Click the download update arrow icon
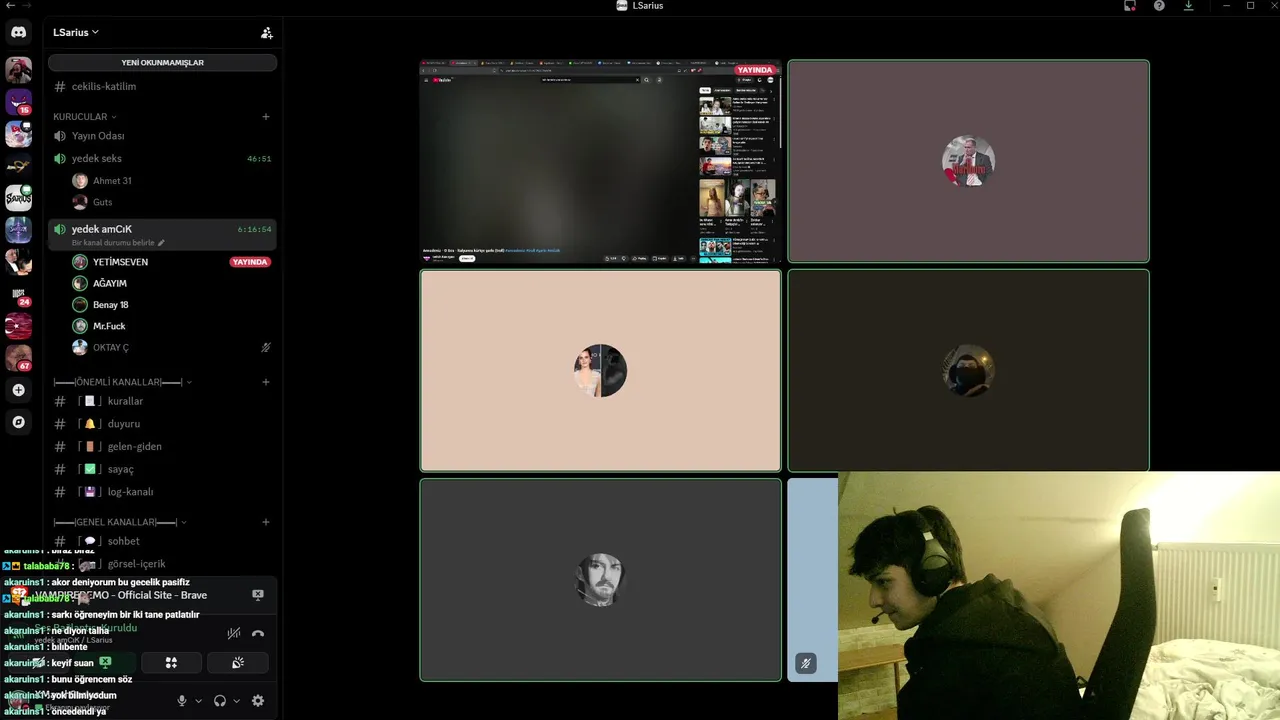The width and height of the screenshot is (1280, 720). coord(1188,6)
